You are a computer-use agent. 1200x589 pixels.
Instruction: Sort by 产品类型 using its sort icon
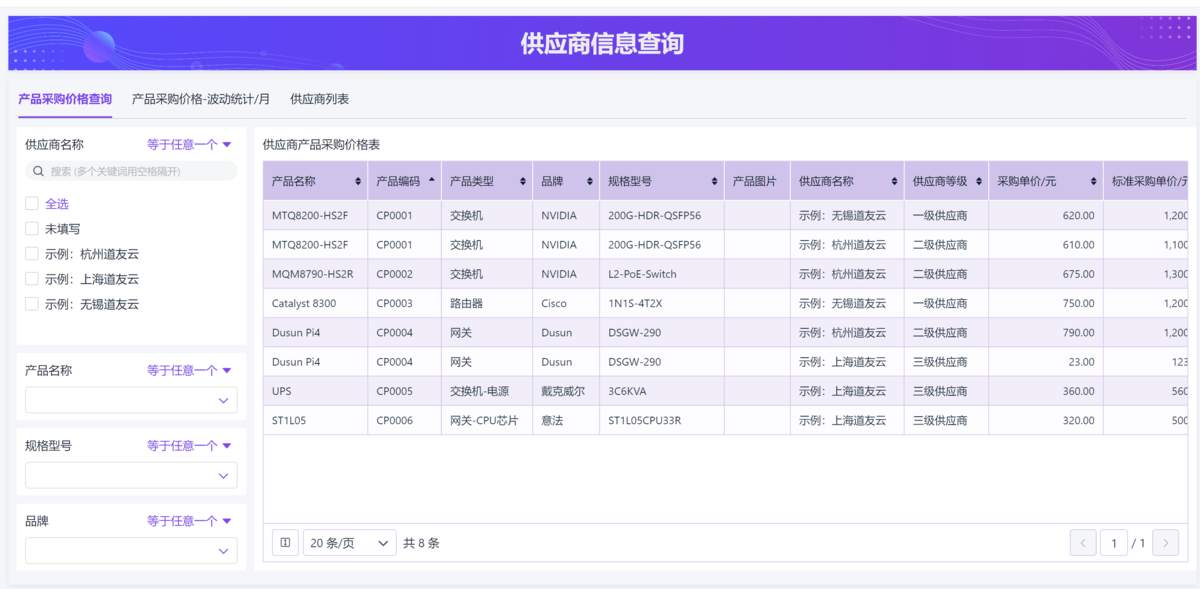(522, 182)
